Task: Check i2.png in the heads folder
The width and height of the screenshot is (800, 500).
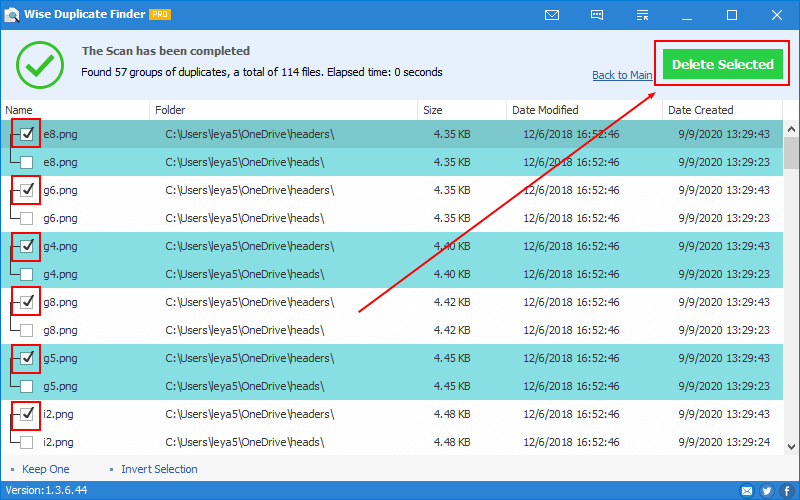Action: point(27,442)
